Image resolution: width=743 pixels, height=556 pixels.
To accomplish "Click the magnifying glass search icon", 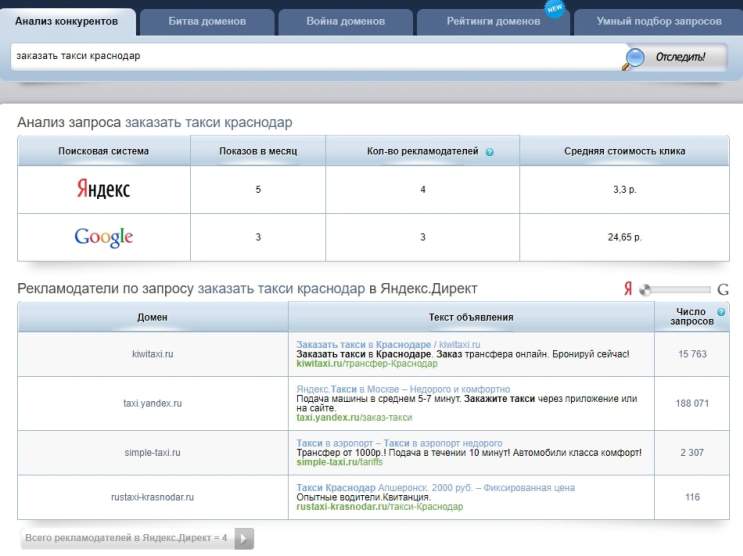I will (x=634, y=59).
